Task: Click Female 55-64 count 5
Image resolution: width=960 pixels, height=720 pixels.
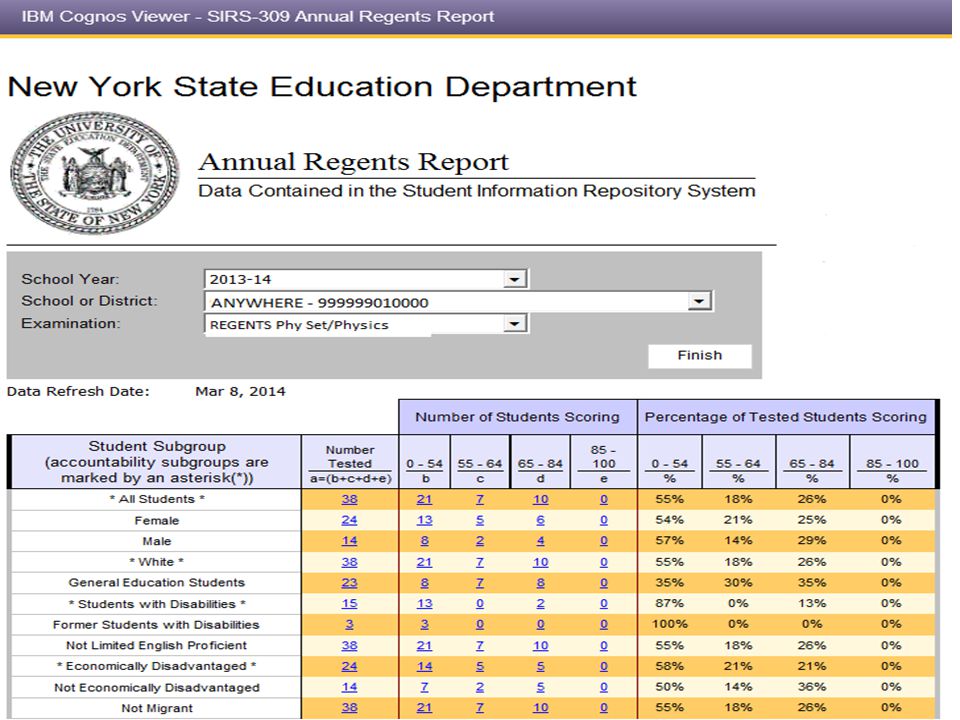Action: (480, 520)
